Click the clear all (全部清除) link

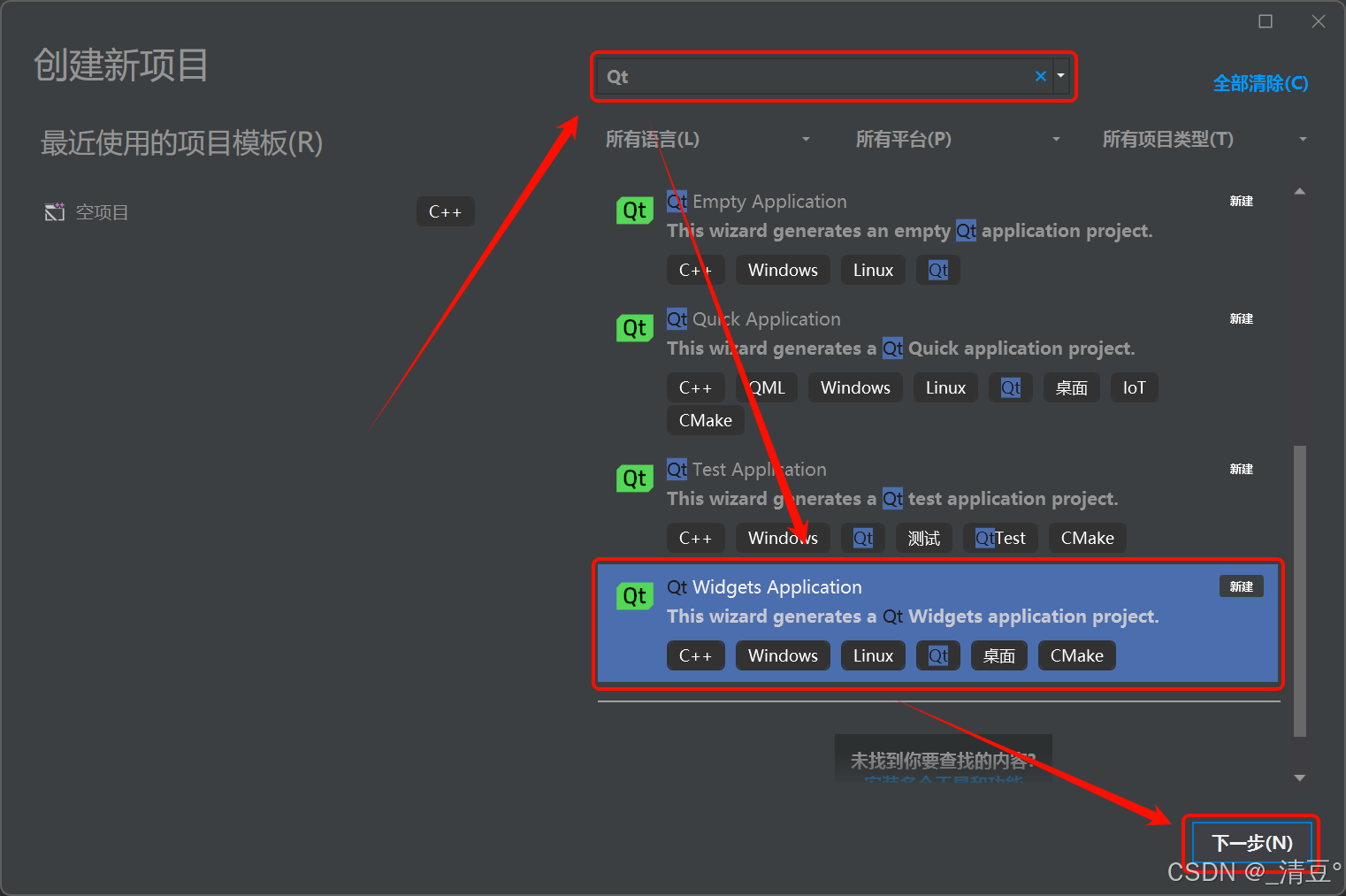1260,83
